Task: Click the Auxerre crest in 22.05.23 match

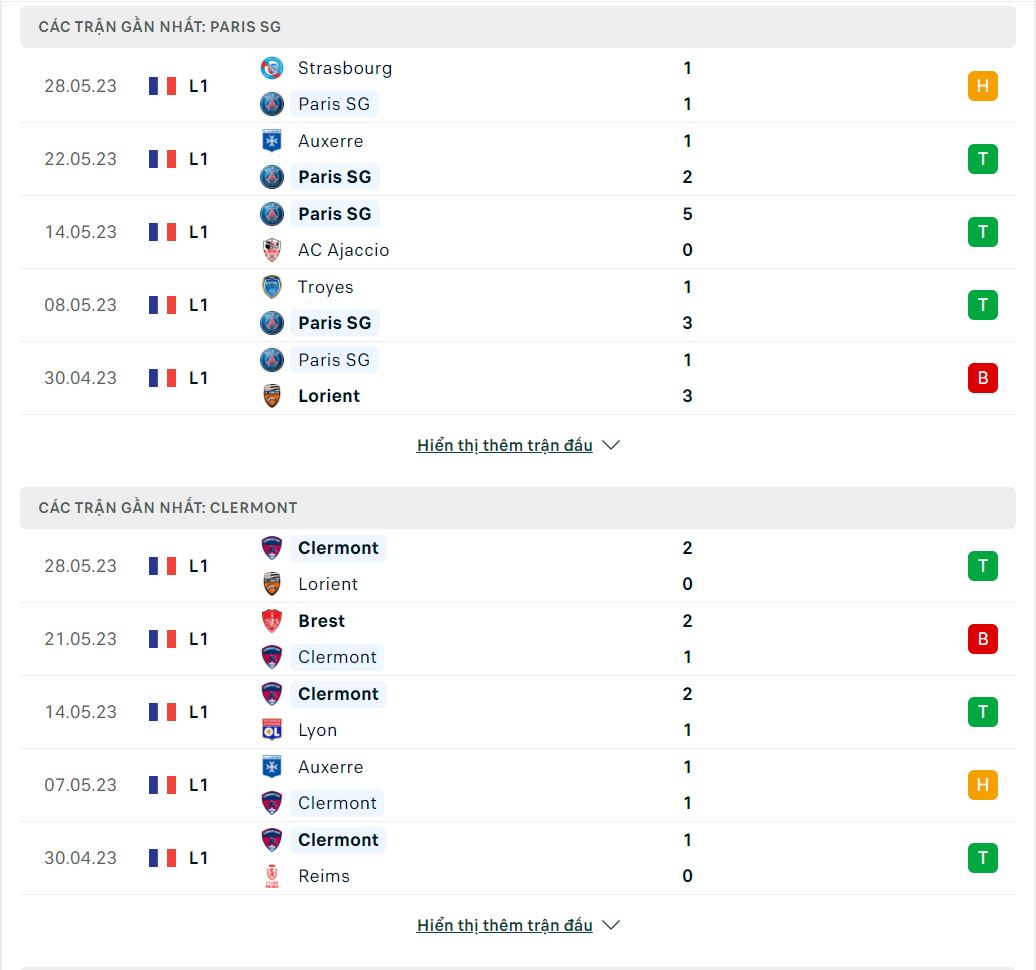Action: tap(272, 141)
